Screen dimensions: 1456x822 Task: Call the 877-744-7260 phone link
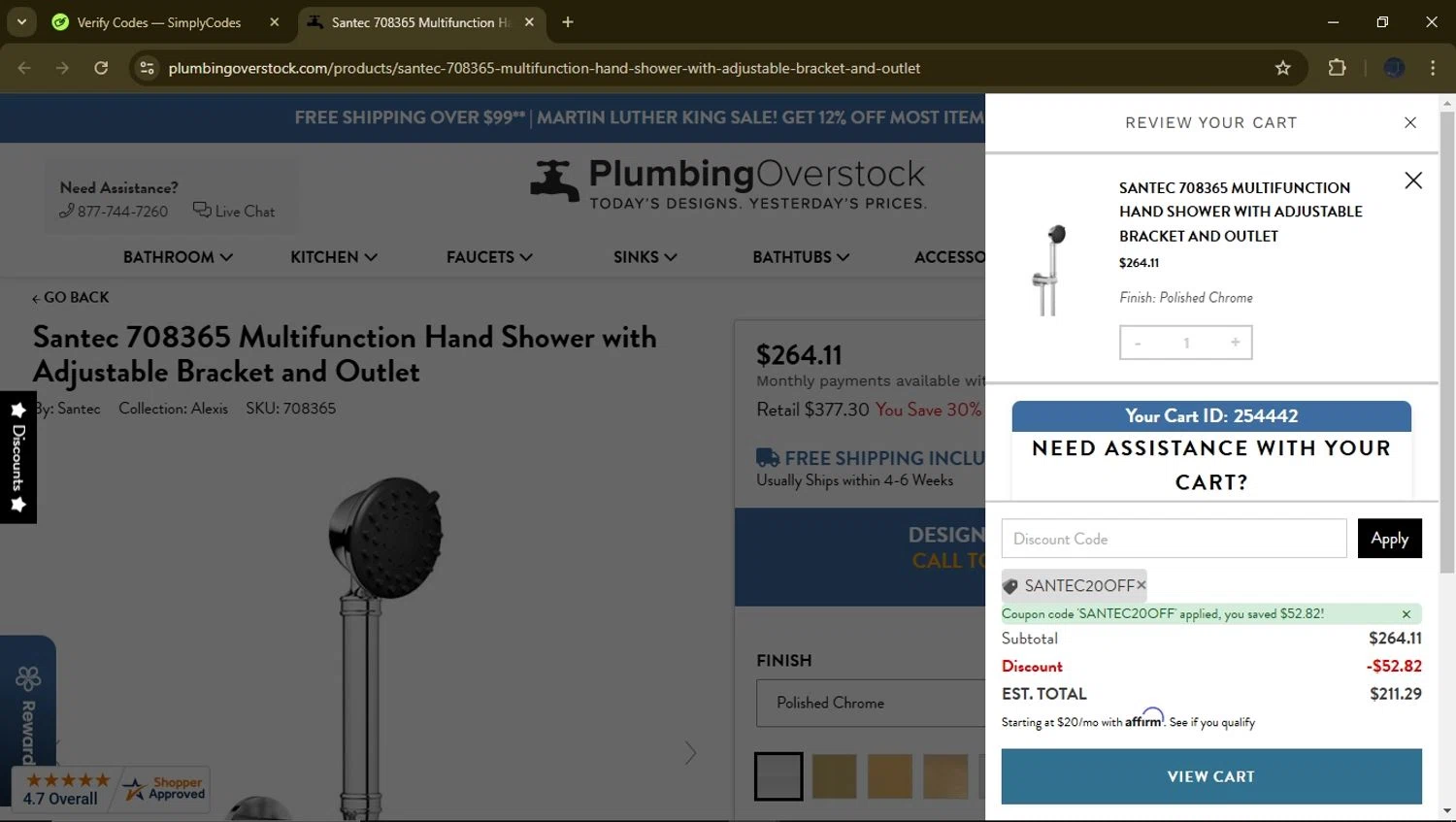[x=114, y=211]
